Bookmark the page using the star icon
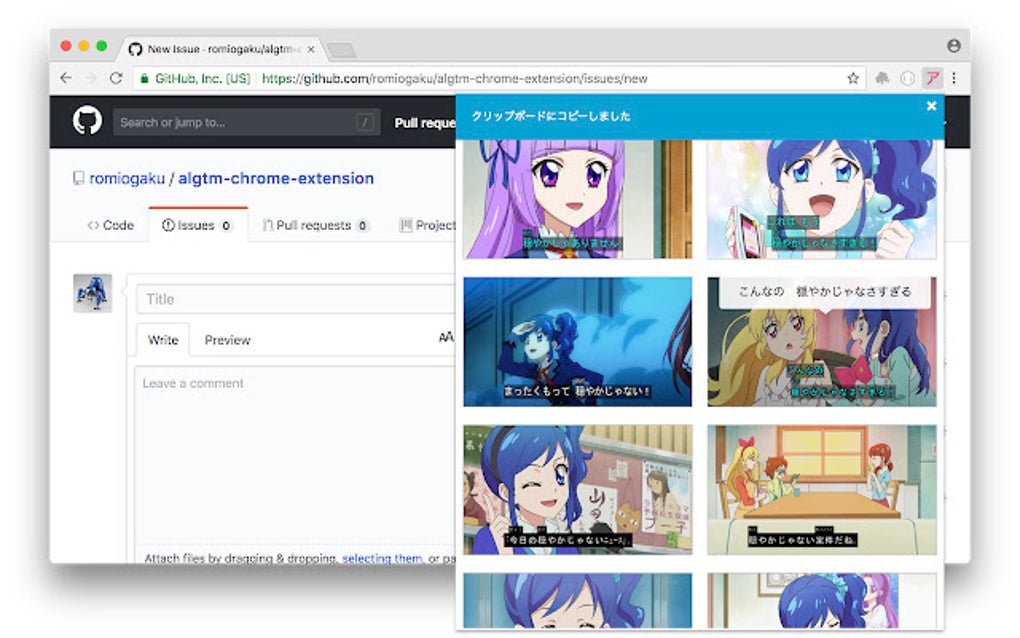The image size is (1020, 638). 852,77
